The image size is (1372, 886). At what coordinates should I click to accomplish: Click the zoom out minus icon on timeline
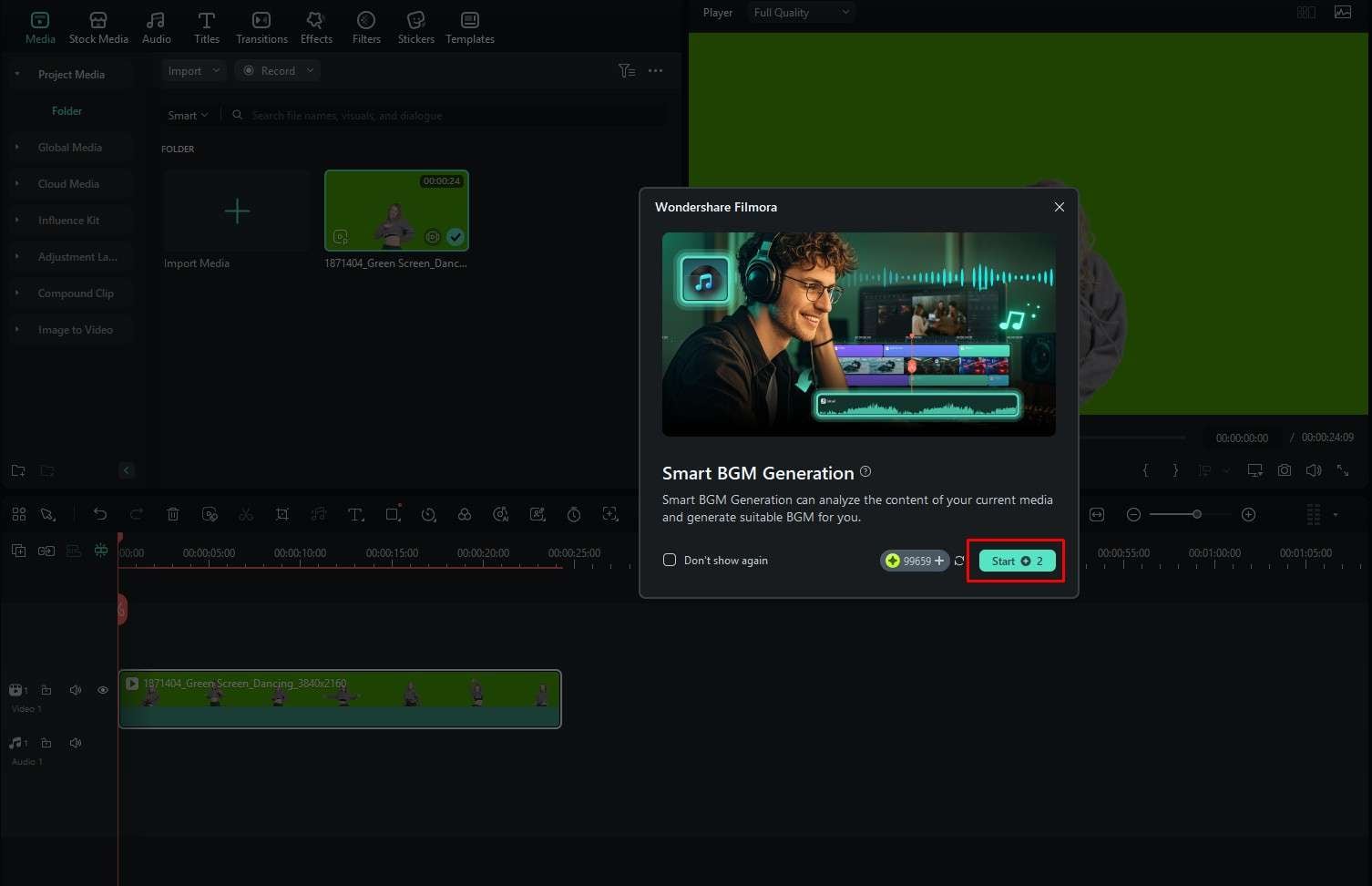(1133, 514)
